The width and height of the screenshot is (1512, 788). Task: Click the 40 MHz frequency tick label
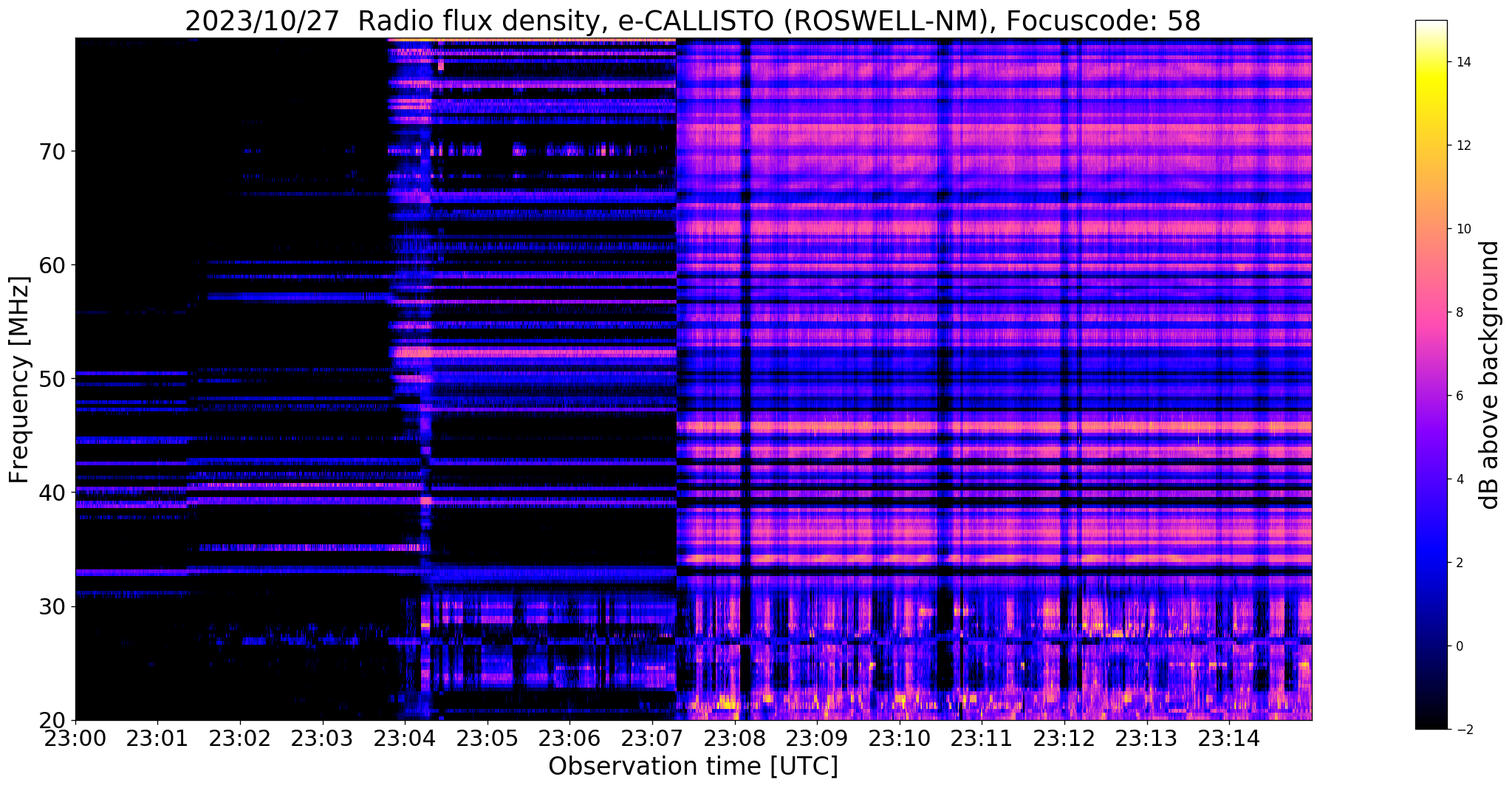pos(51,493)
